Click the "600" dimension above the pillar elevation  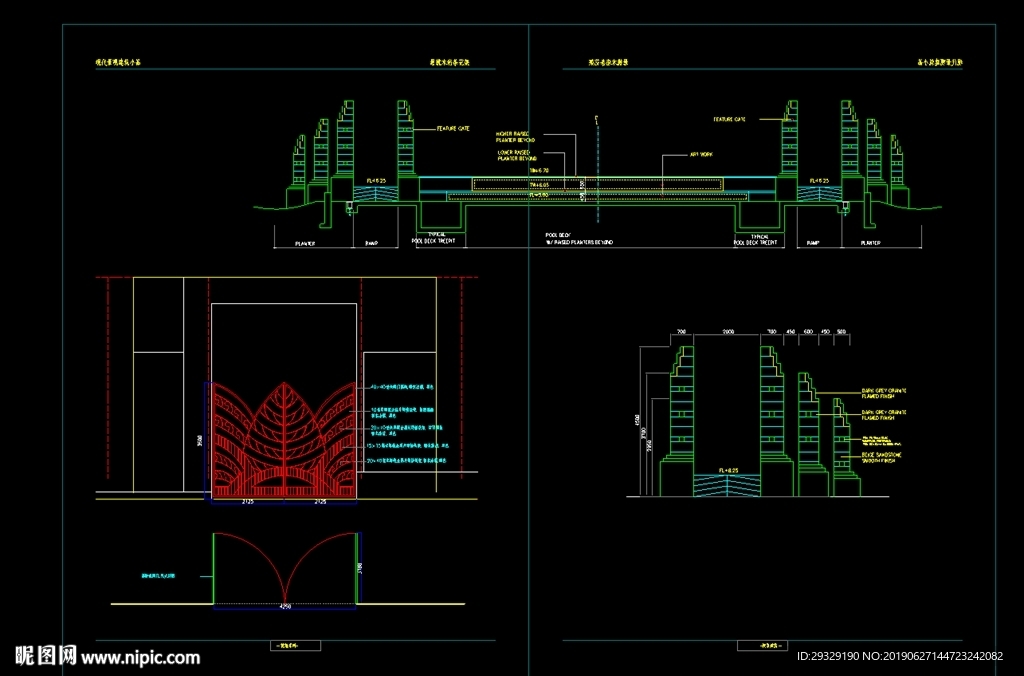[808, 332]
